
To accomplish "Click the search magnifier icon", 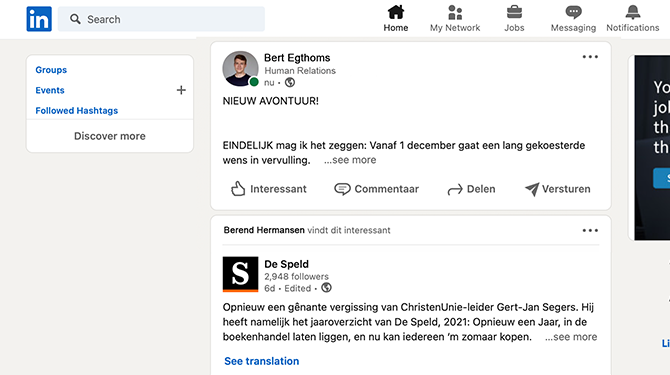I will [75, 19].
